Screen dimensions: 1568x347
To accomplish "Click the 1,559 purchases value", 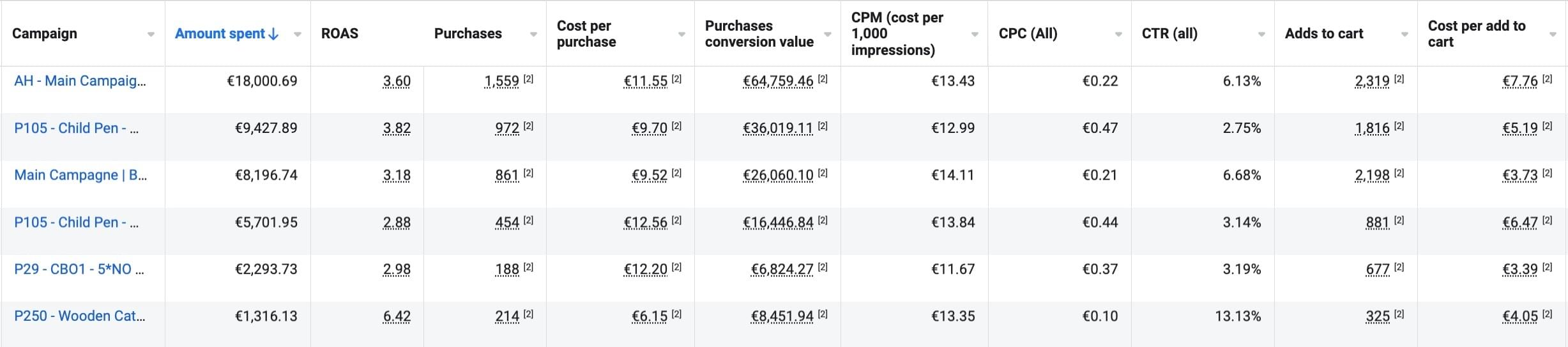I will click(501, 82).
